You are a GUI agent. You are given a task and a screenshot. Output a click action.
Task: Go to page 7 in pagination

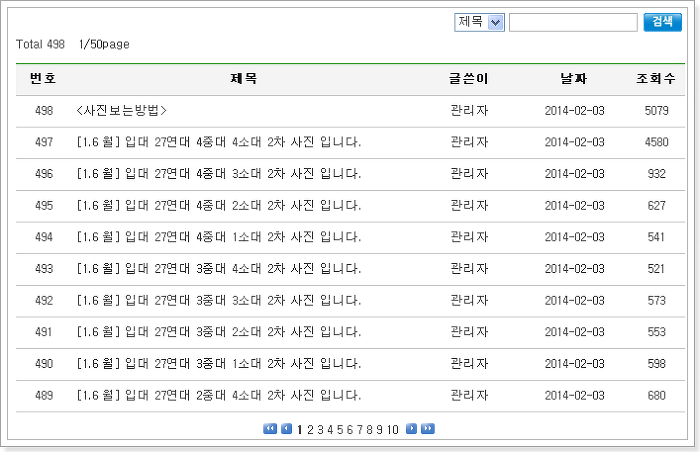point(359,430)
